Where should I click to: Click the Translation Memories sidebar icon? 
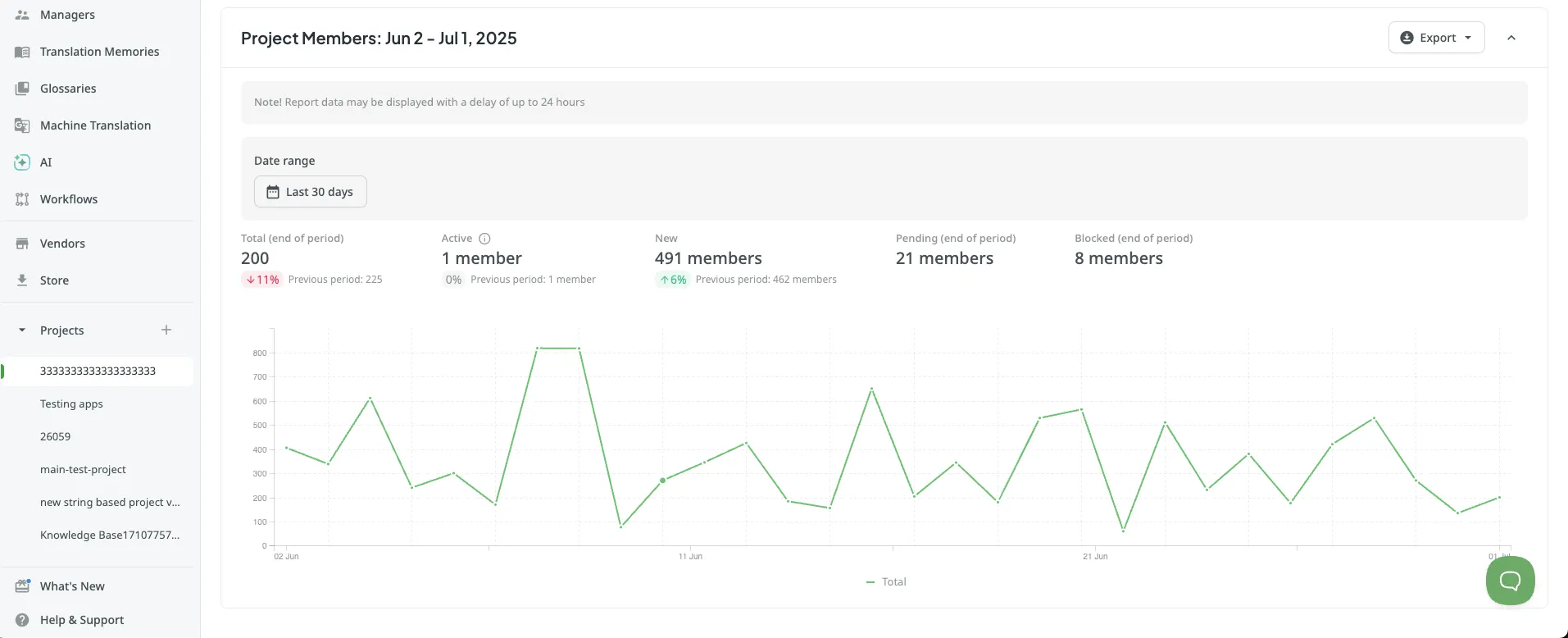[x=22, y=52]
